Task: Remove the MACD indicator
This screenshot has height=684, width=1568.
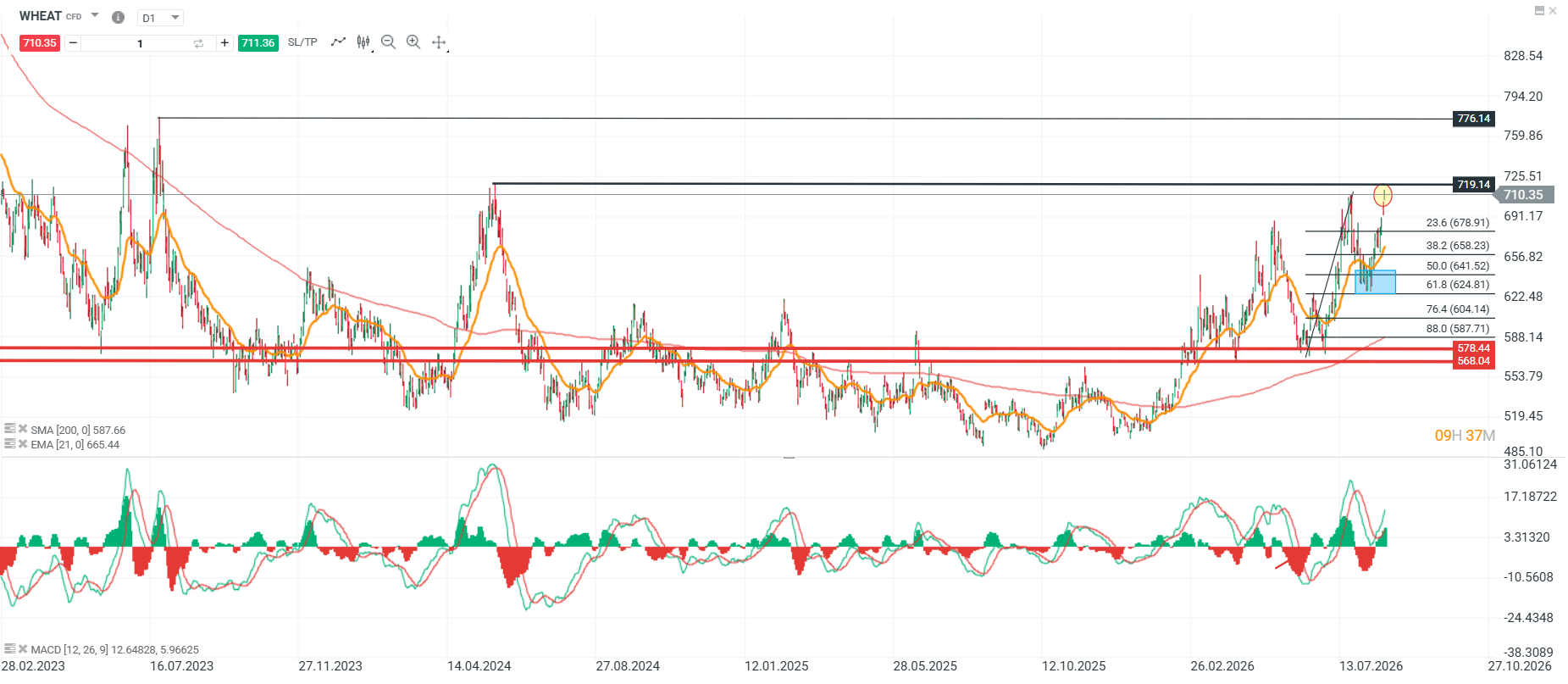Action: pyautogui.click(x=23, y=648)
